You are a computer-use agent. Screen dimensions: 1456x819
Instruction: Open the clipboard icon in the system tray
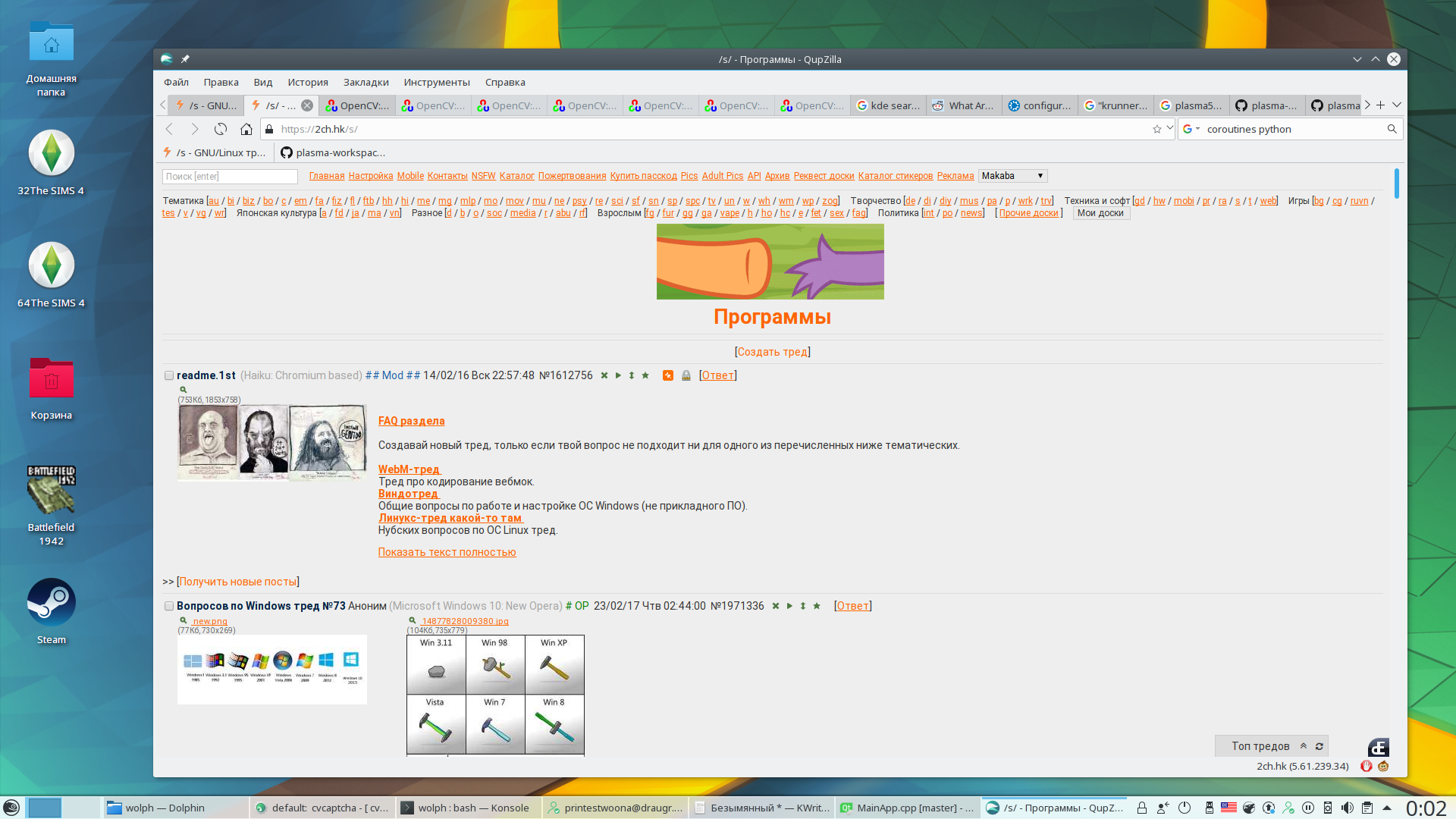[1367, 808]
